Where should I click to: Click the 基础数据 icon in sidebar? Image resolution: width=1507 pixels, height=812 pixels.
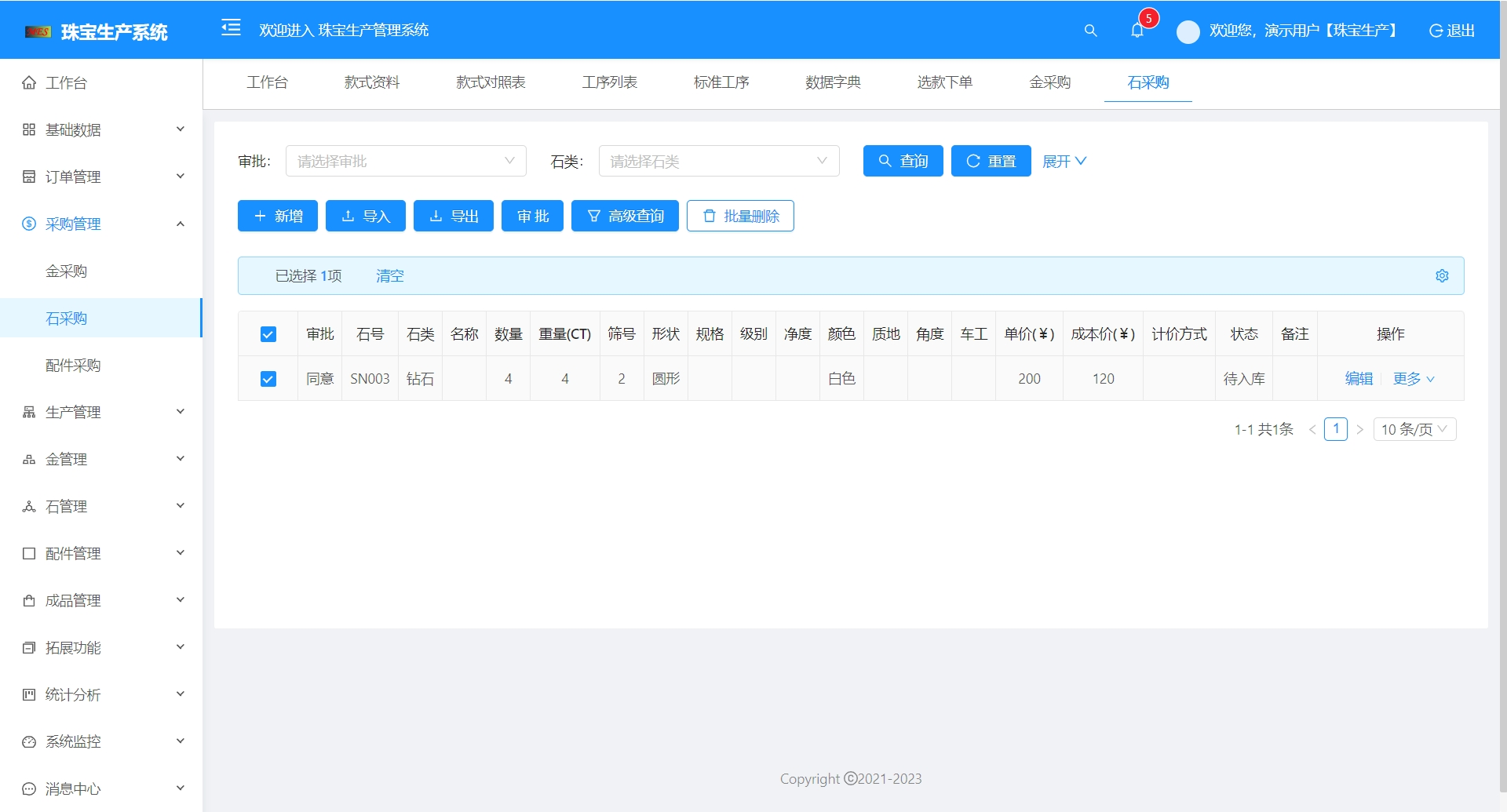pos(28,129)
